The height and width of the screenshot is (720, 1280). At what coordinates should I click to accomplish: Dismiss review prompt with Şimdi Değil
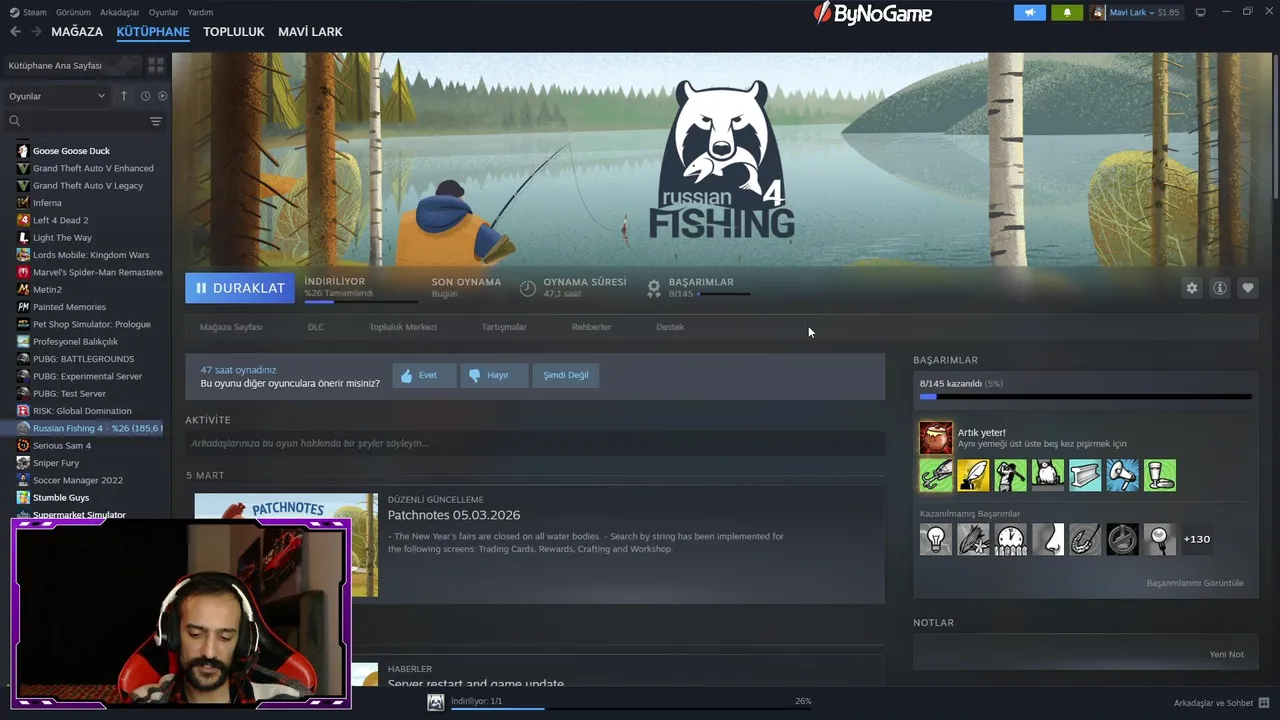pyautogui.click(x=566, y=375)
